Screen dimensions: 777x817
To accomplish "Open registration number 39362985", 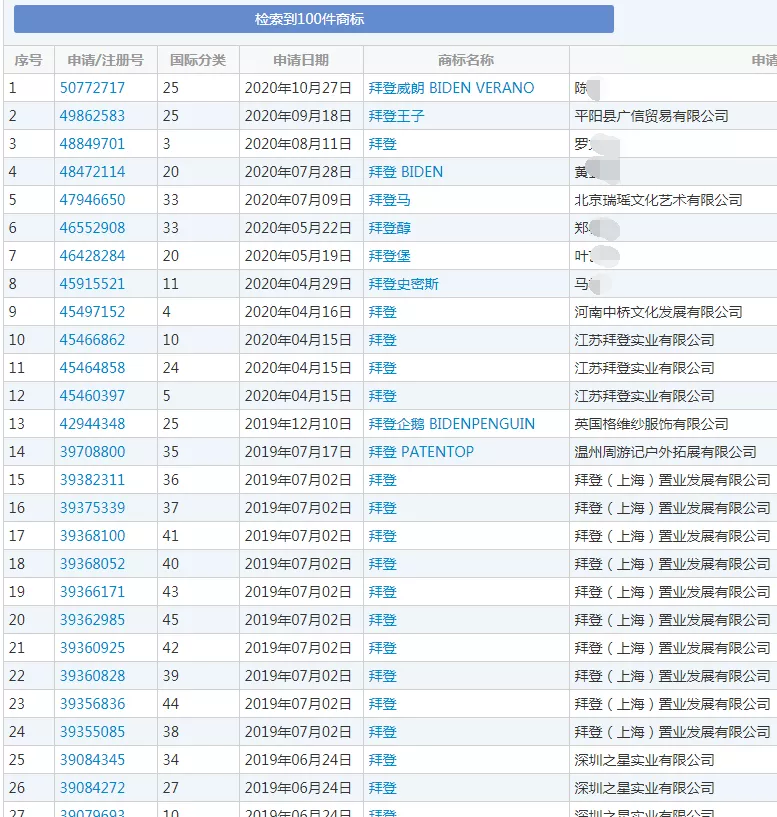I will pos(92,620).
